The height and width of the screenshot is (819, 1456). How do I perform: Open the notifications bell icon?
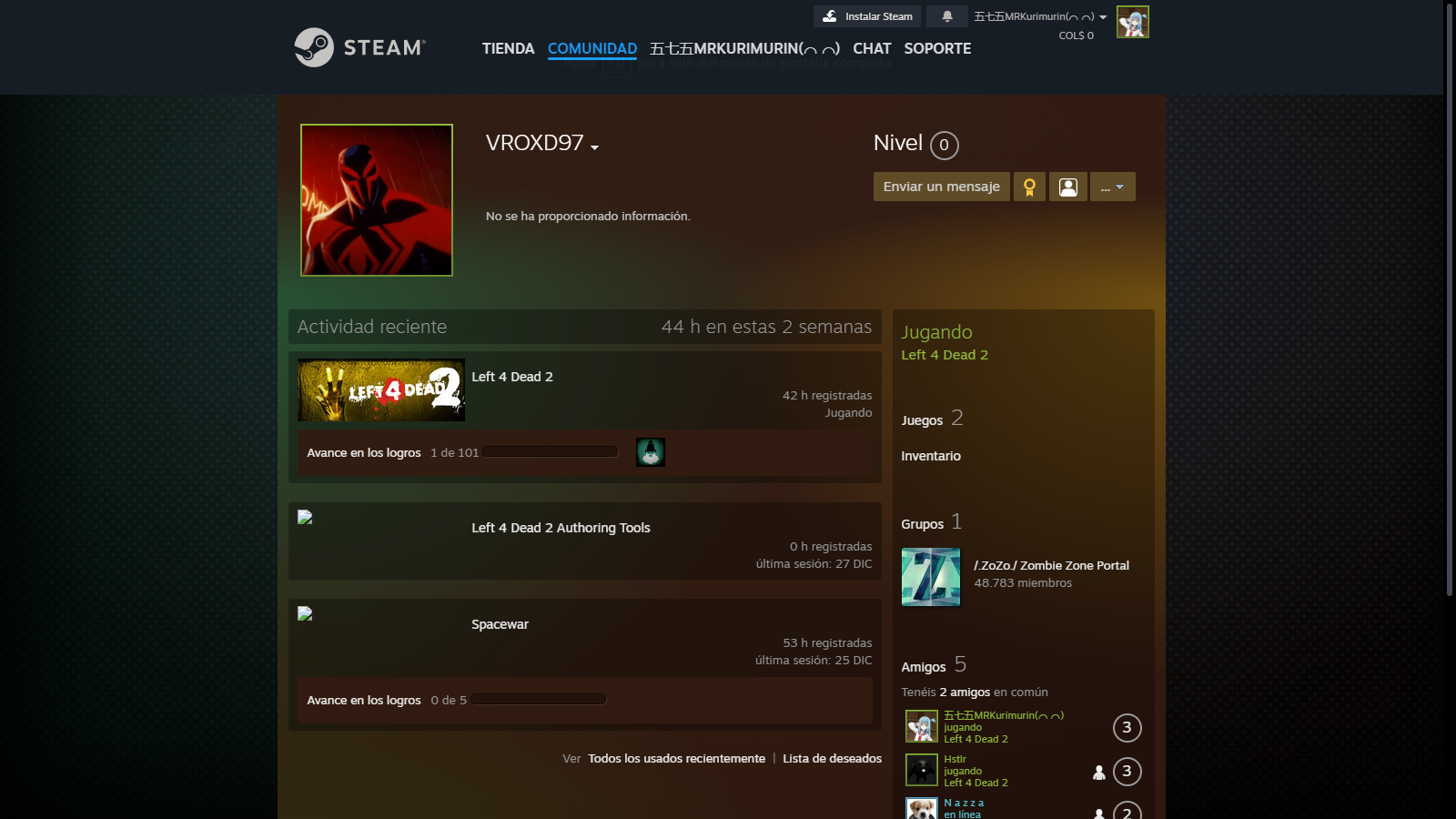(947, 16)
